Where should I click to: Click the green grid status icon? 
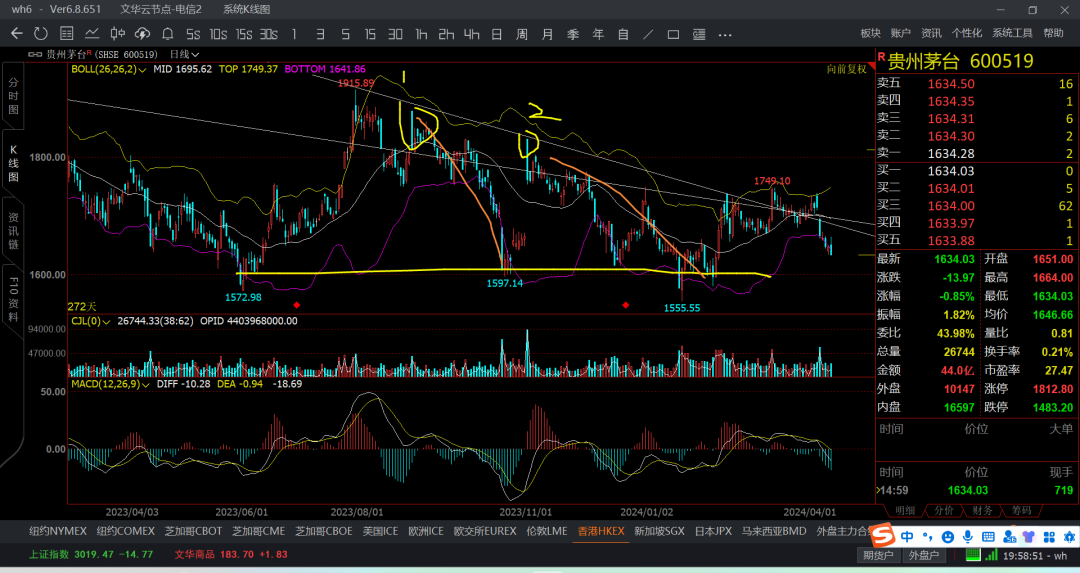click(973, 555)
